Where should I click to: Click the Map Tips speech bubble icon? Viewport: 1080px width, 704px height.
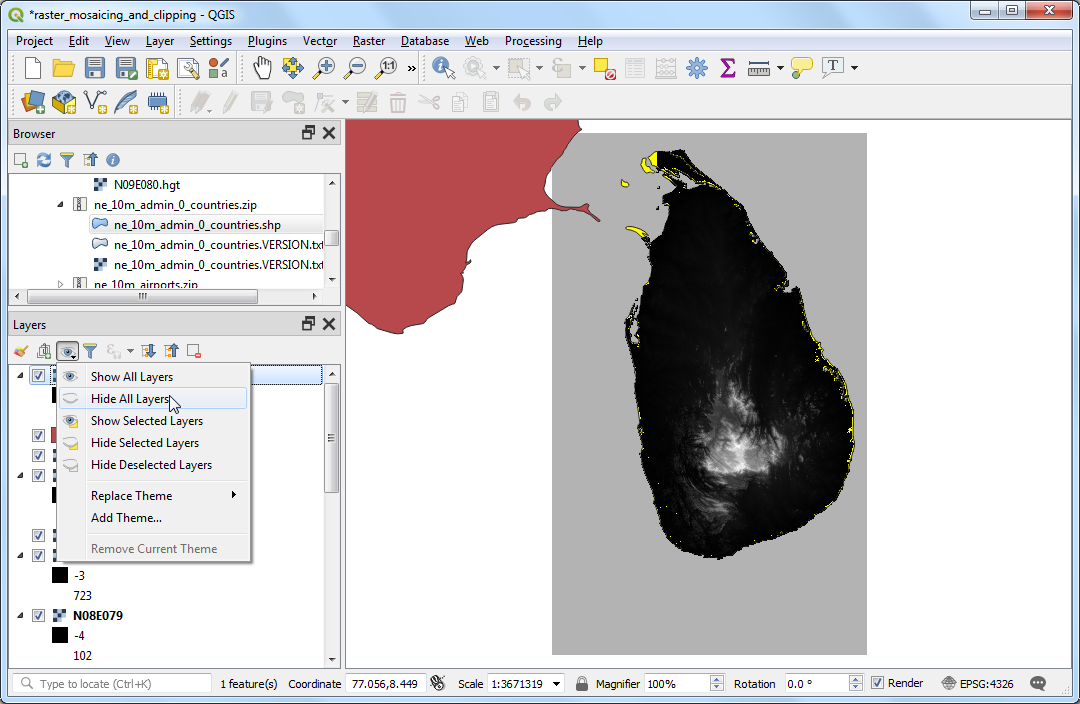[x=801, y=68]
